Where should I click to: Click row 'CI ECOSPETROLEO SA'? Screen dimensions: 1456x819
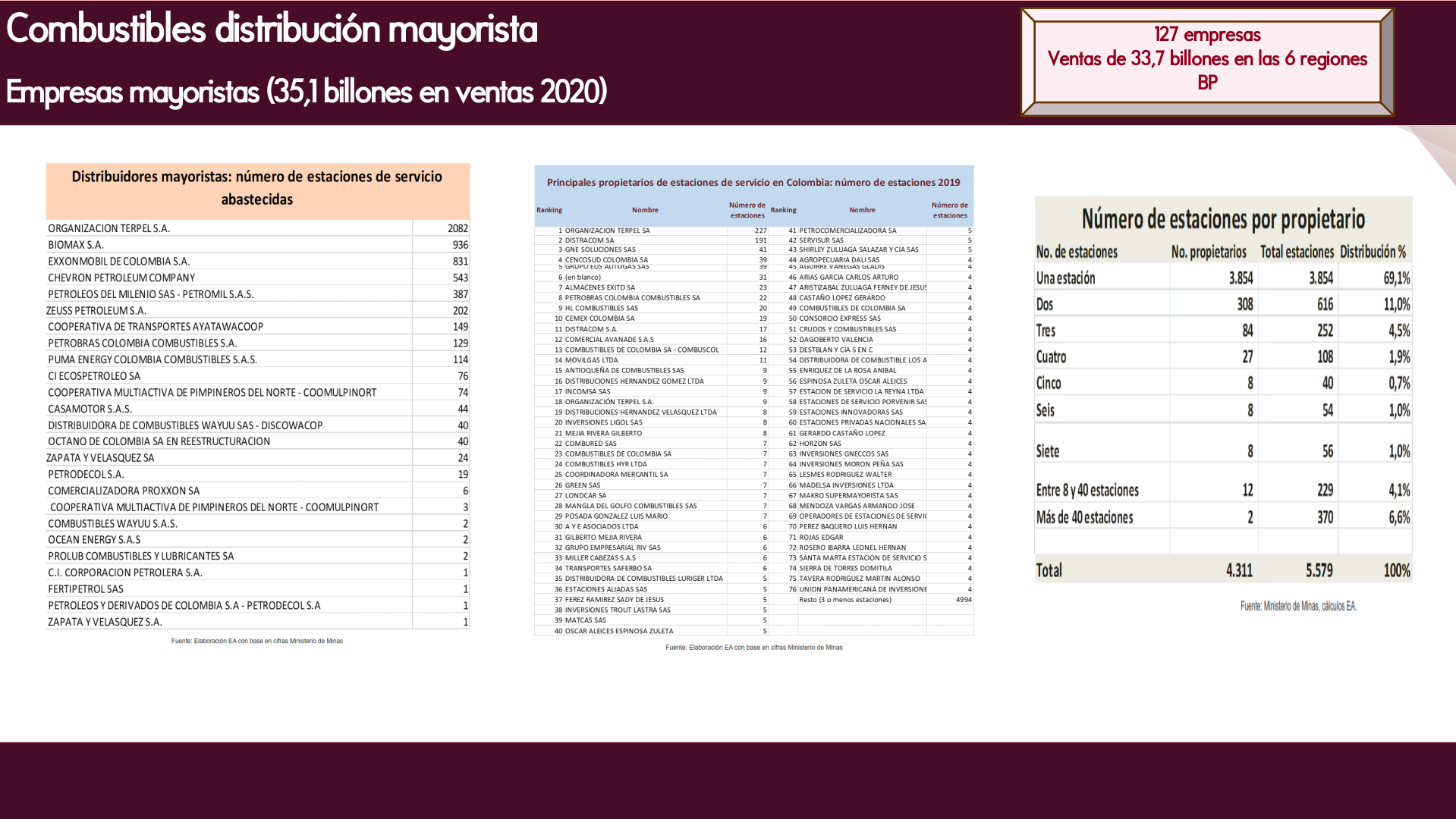point(258,376)
